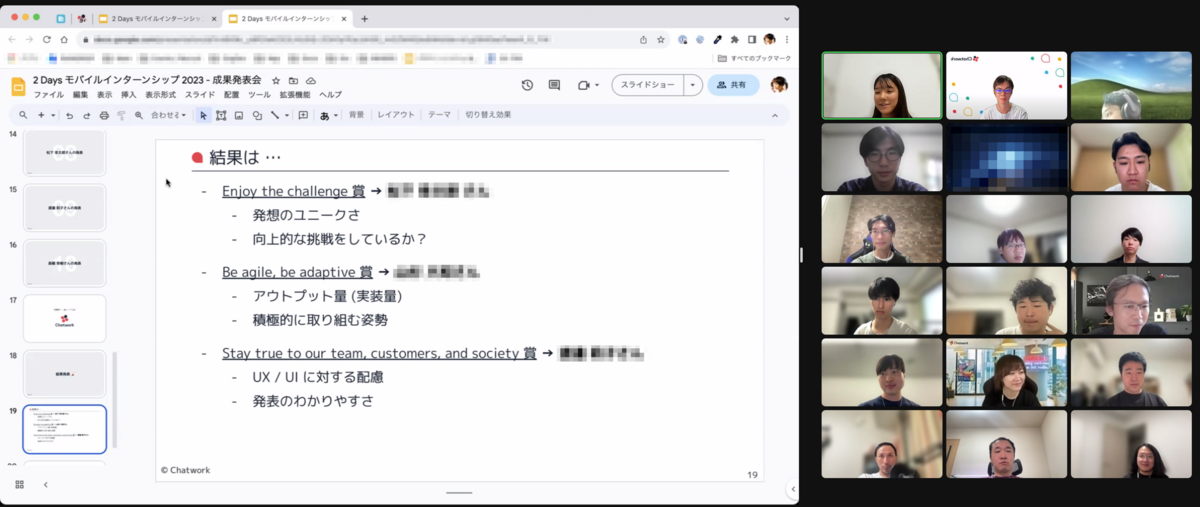Image resolution: width=1200 pixels, height=507 pixels.
Task: Choose the select arrow cursor tool
Action: [x=203, y=115]
